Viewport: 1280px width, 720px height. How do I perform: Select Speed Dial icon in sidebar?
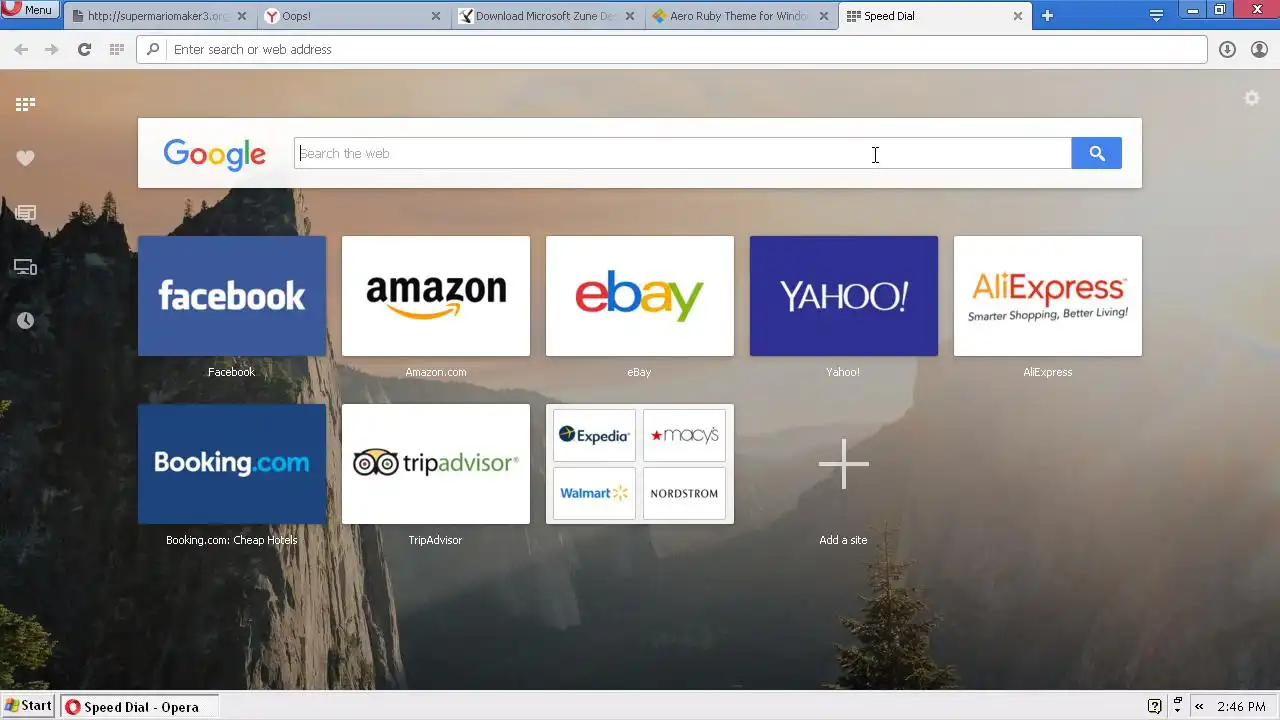tap(25, 104)
